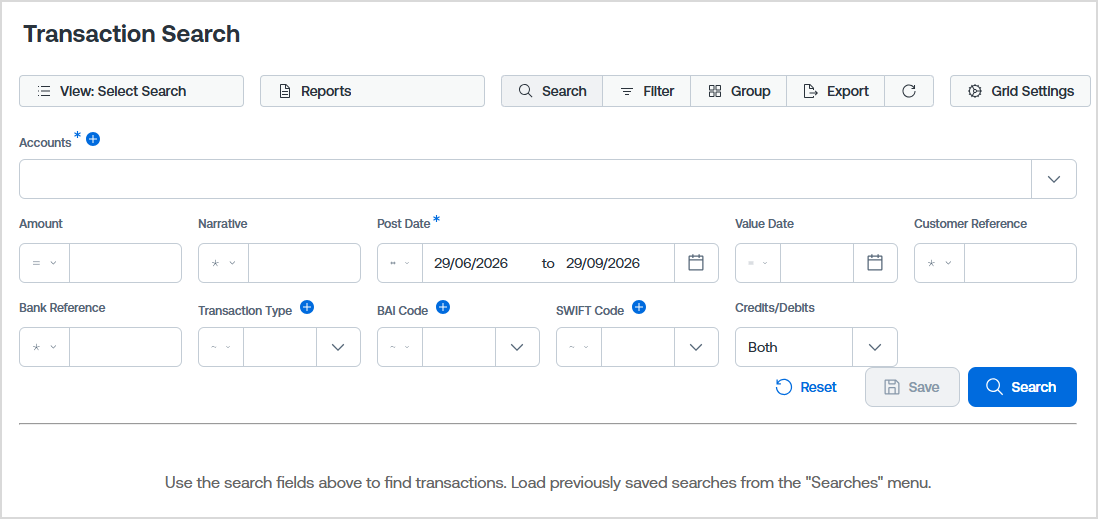Edit the Post Date end 29/09/2026
The image size is (1098, 519).
(x=603, y=263)
